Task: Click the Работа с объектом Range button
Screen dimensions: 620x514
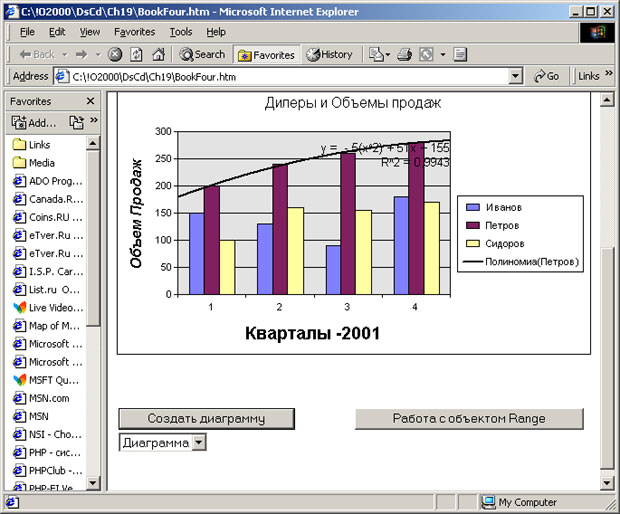Action: point(469,419)
